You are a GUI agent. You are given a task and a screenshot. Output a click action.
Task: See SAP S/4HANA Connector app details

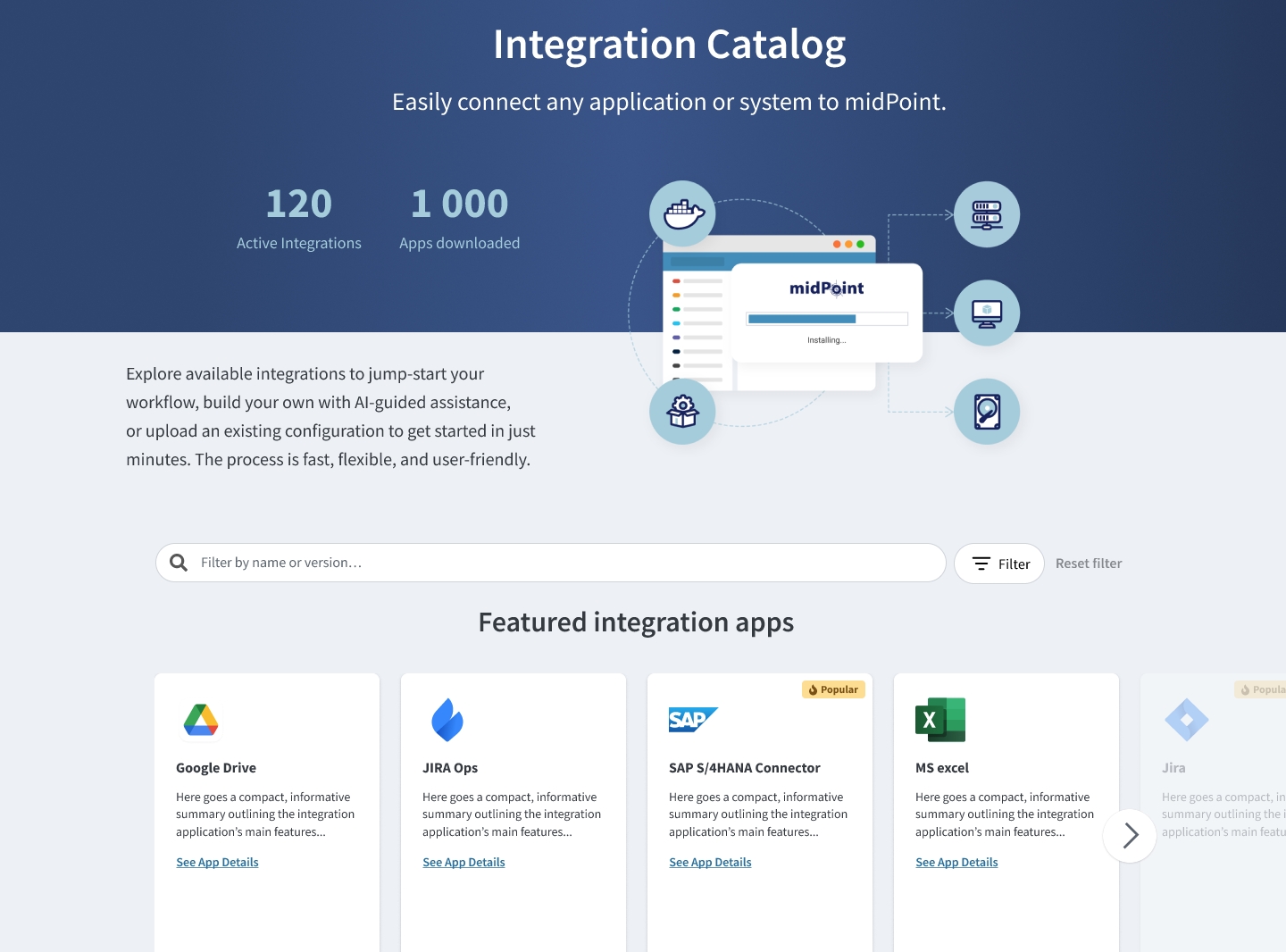(x=710, y=863)
